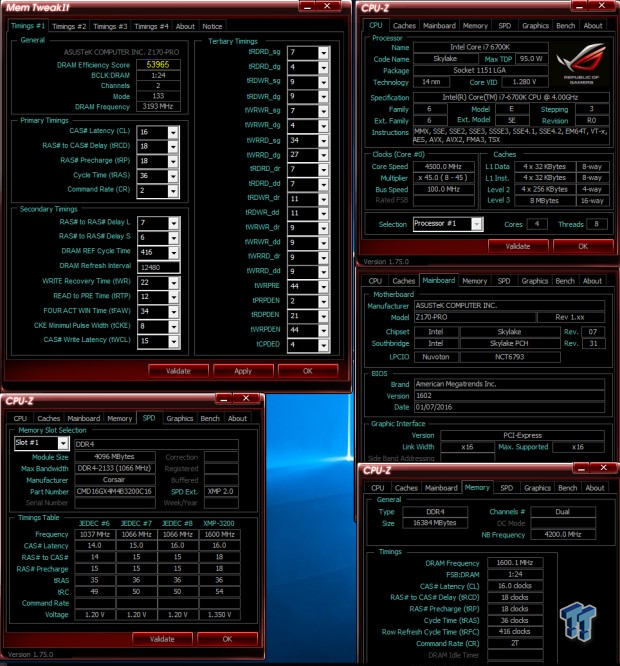Click NB Frequency value 4200.0 MHz

pyautogui.click(x=563, y=535)
